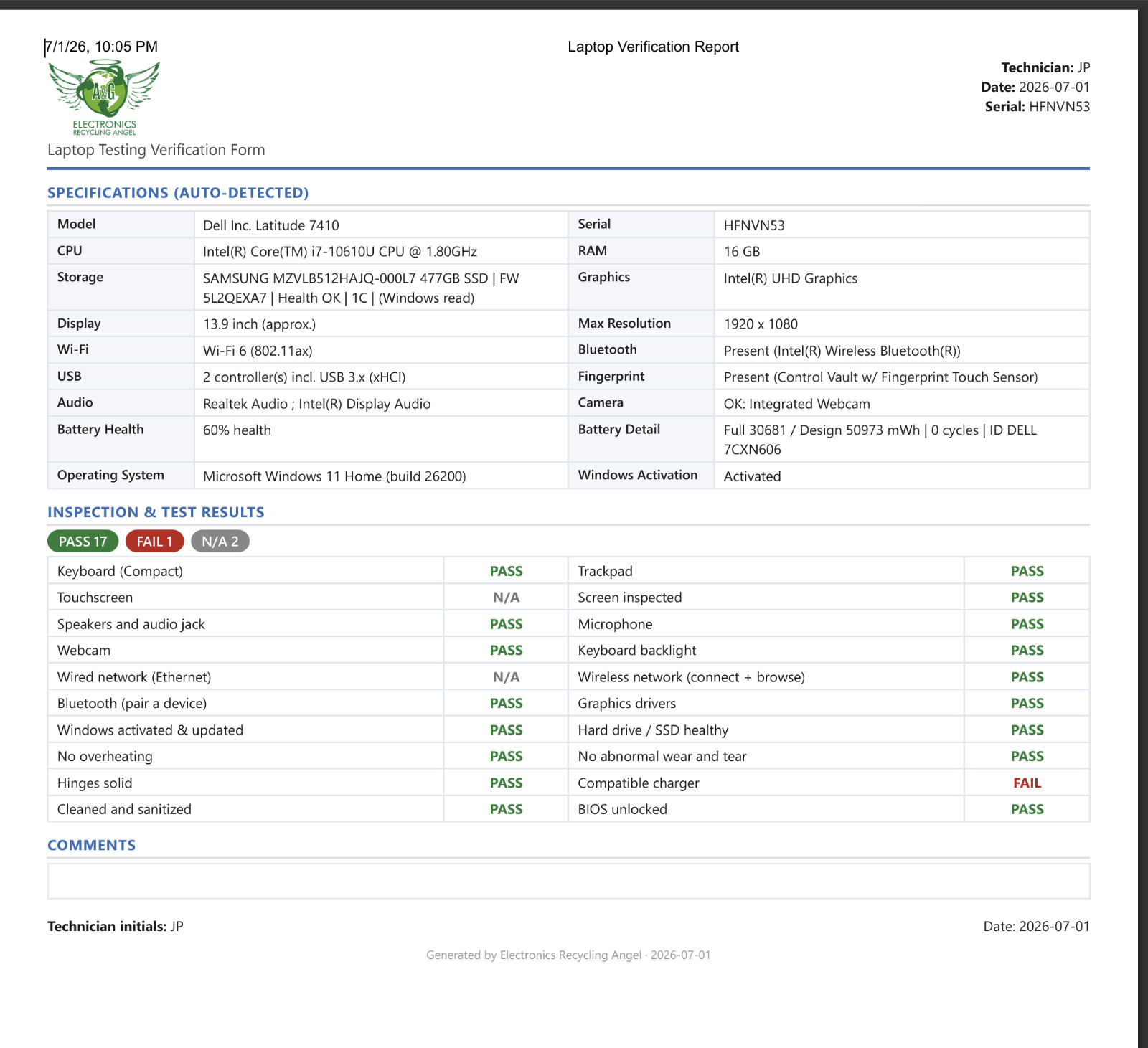This screenshot has height=1048, width=1148.
Task: Click 'Dell Inc. Latitude 7410' model value
Action: point(271,225)
